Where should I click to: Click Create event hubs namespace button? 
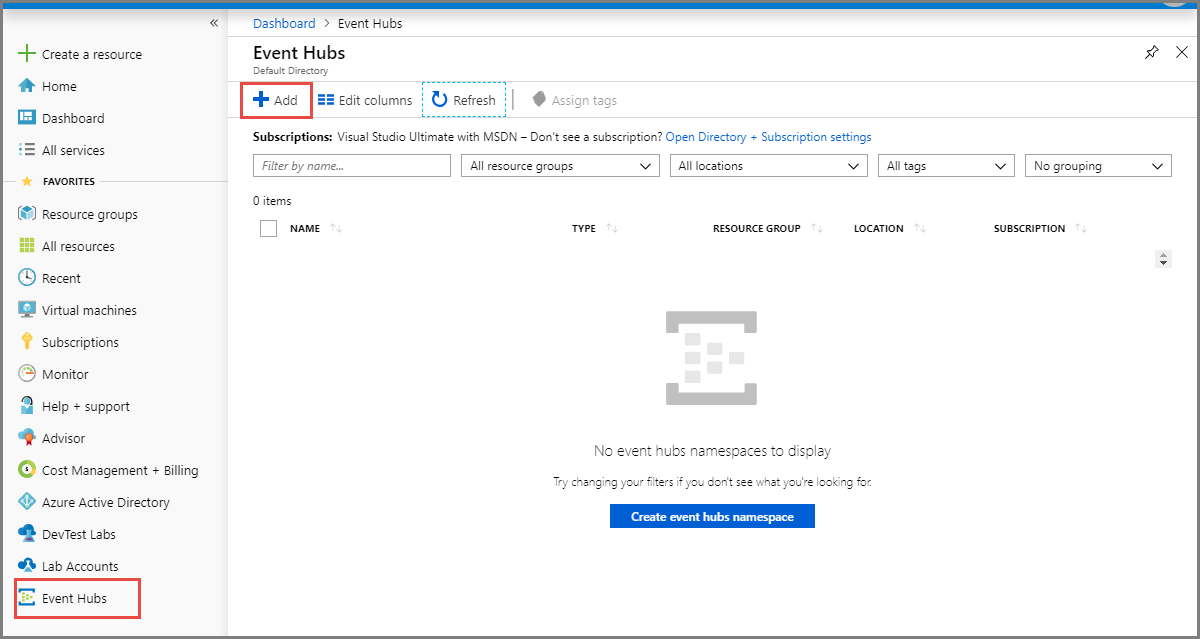tap(712, 517)
